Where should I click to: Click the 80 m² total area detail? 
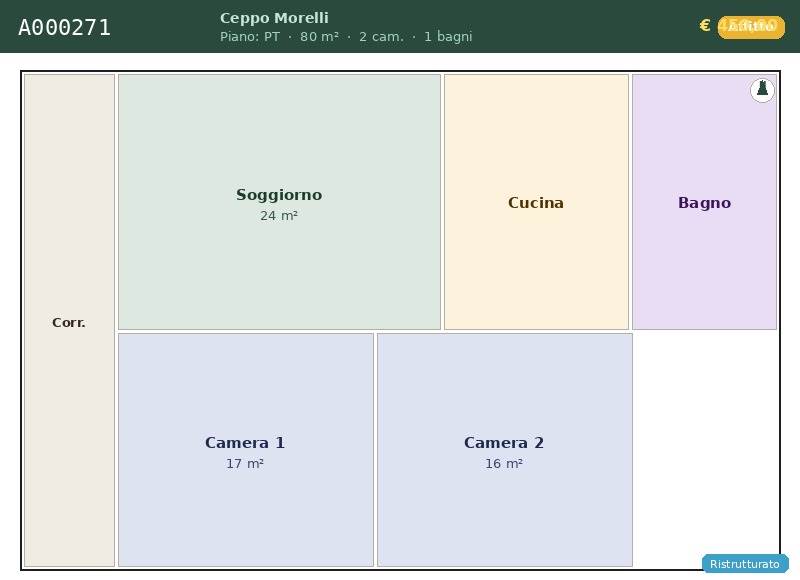[319, 37]
